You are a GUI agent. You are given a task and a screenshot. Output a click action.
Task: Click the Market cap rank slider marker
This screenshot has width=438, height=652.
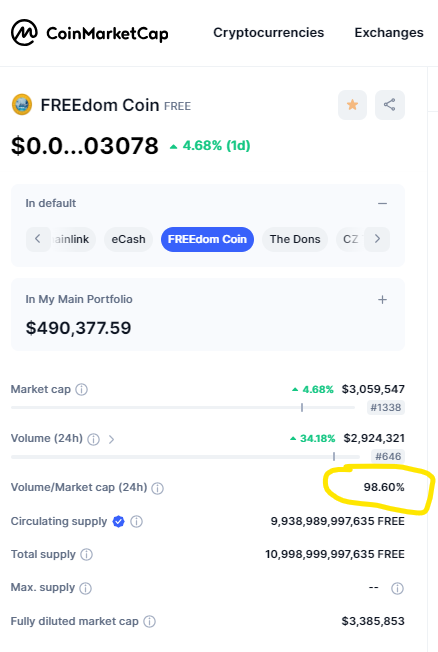pyautogui.click(x=302, y=408)
